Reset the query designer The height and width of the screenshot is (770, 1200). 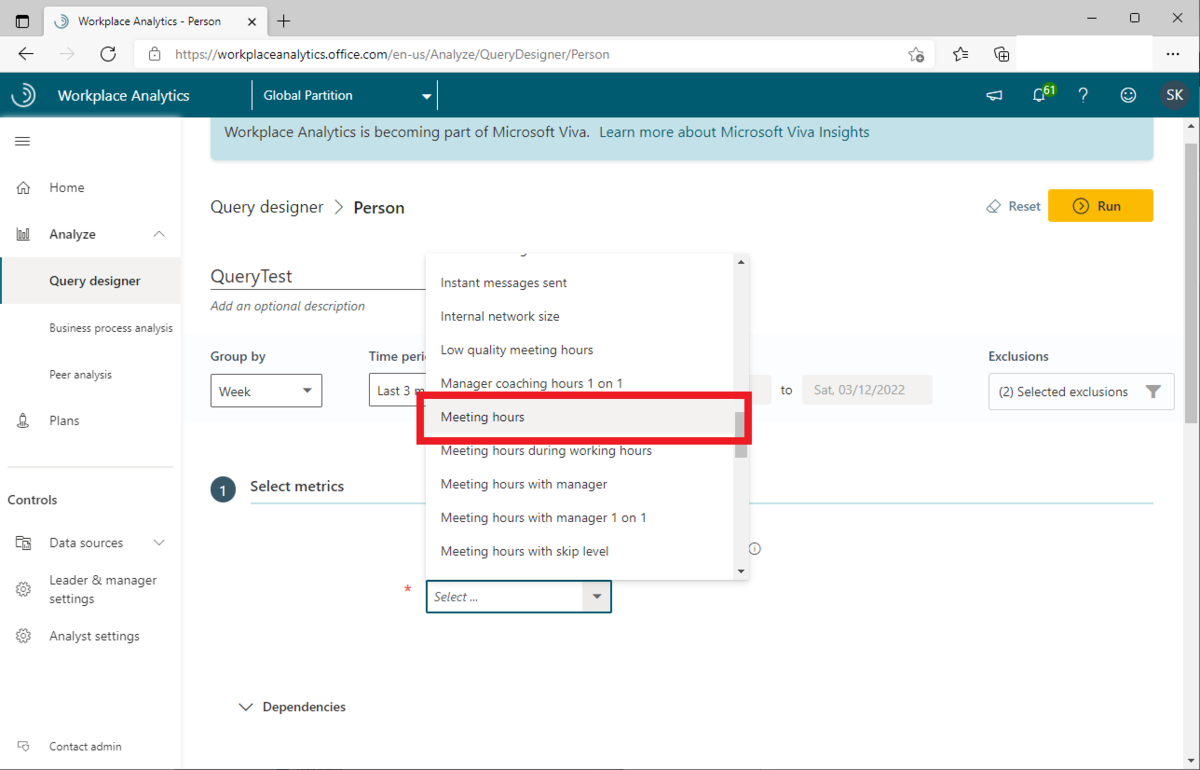(1013, 206)
